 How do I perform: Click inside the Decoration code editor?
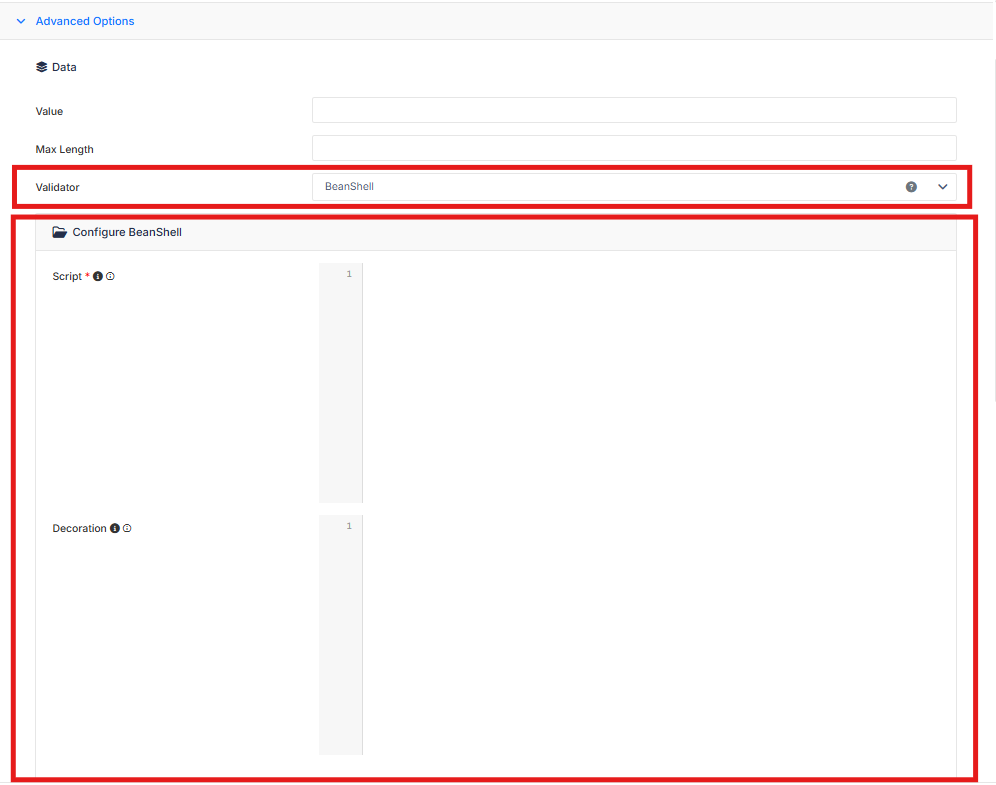coord(659,634)
